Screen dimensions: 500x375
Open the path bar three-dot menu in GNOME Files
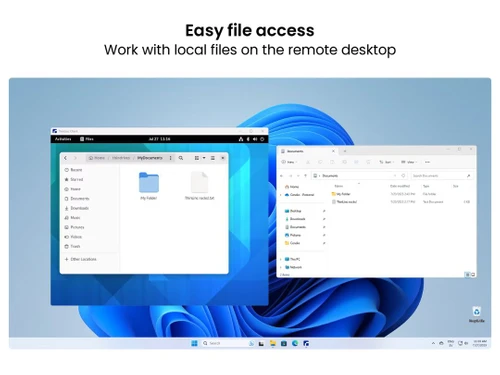coord(171,158)
